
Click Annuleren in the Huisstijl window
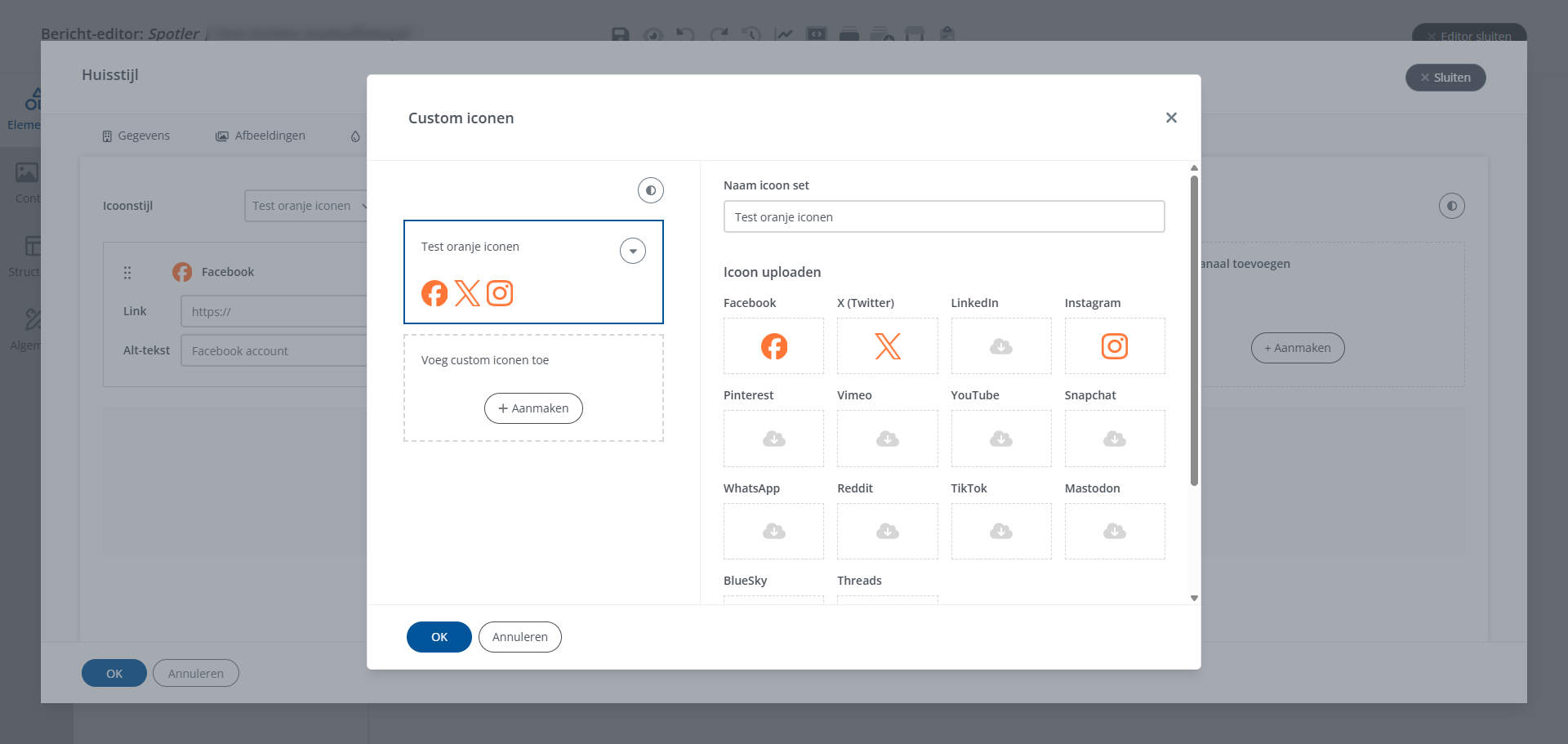click(196, 673)
